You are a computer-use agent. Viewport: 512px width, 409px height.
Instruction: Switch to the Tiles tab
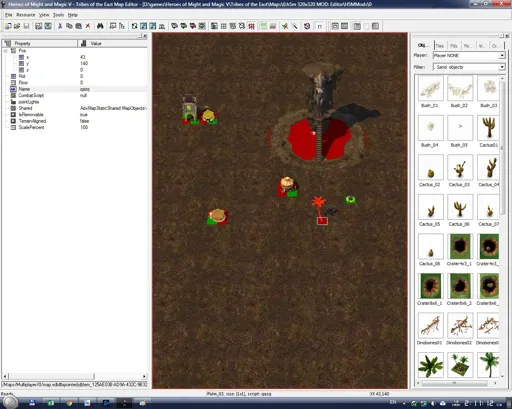[440, 46]
